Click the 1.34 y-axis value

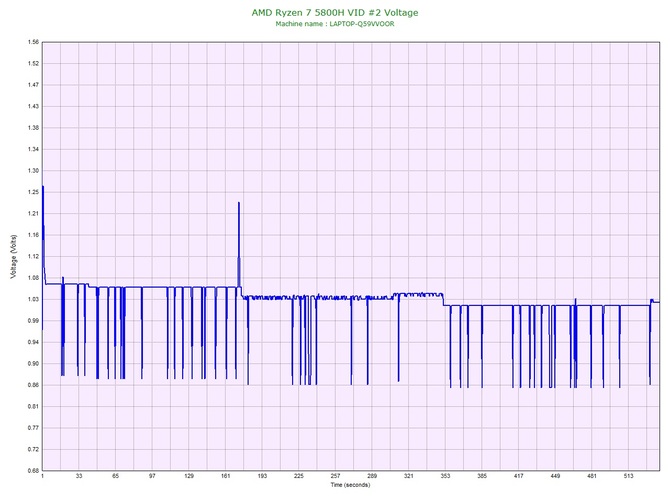coord(33,149)
